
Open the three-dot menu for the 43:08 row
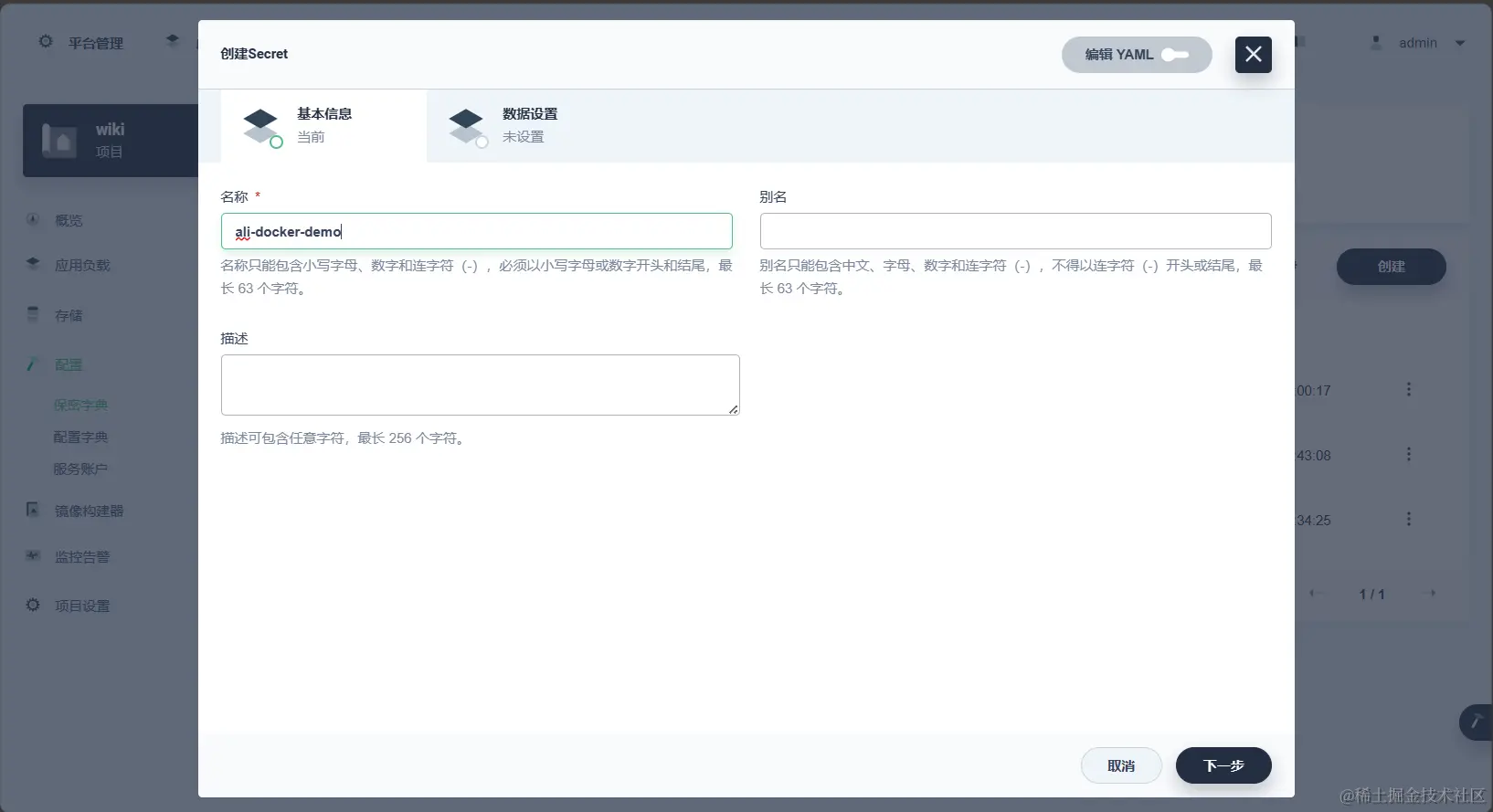click(1409, 454)
